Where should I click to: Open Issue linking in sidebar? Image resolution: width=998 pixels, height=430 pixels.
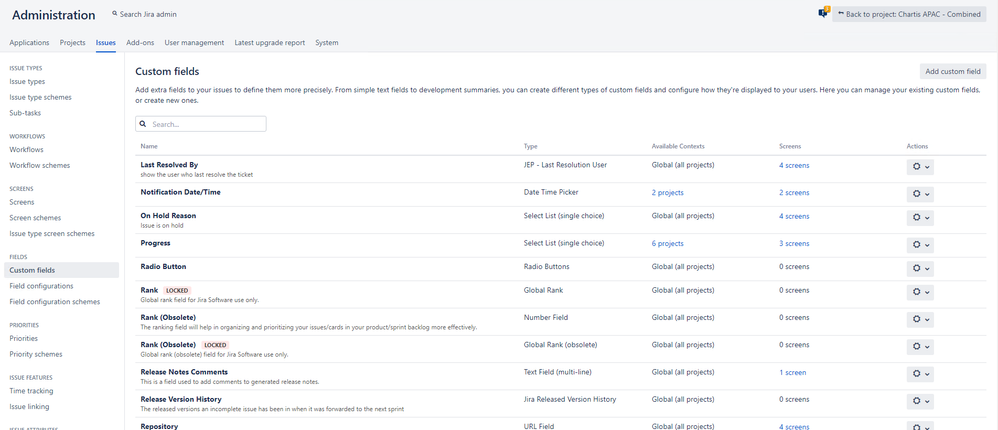[x=29, y=406]
